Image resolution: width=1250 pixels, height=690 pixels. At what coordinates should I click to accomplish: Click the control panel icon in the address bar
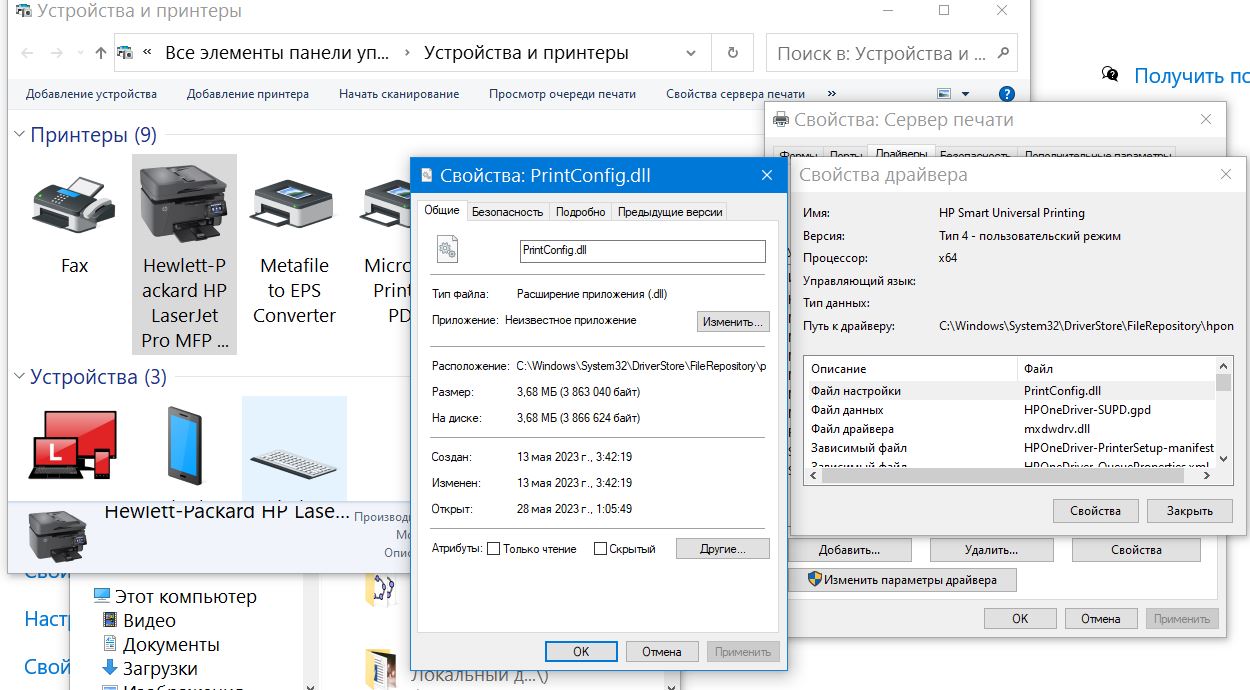point(126,53)
